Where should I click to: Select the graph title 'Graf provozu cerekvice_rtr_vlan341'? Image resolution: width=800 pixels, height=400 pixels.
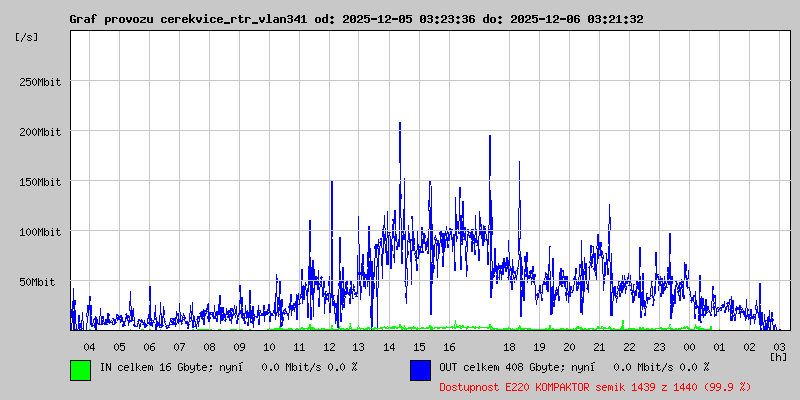(x=188, y=19)
